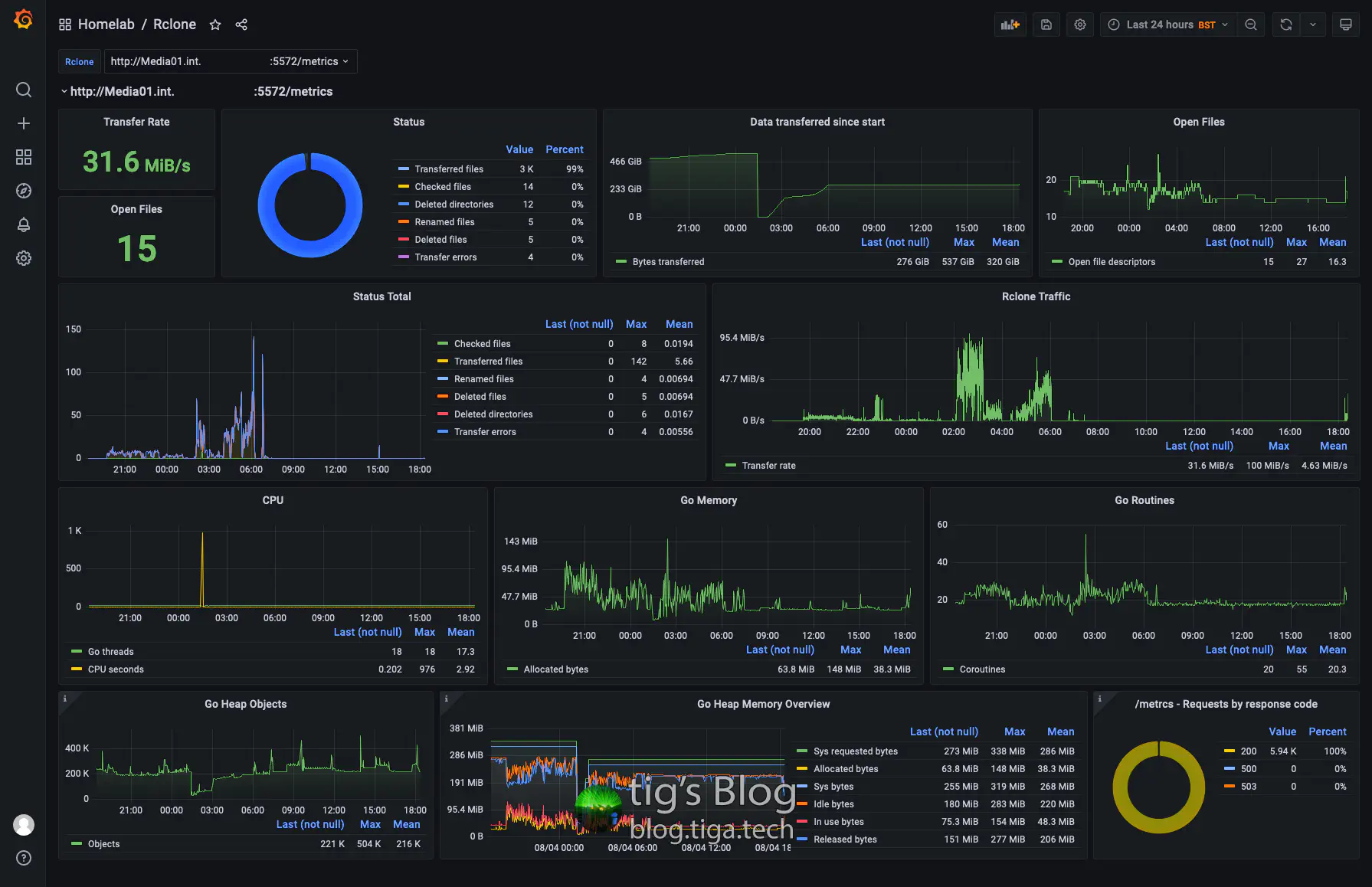The height and width of the screenshot is (887, 1372).
Task: Open the Go Memory panel title menu
Action: click(x=709, y=500)
